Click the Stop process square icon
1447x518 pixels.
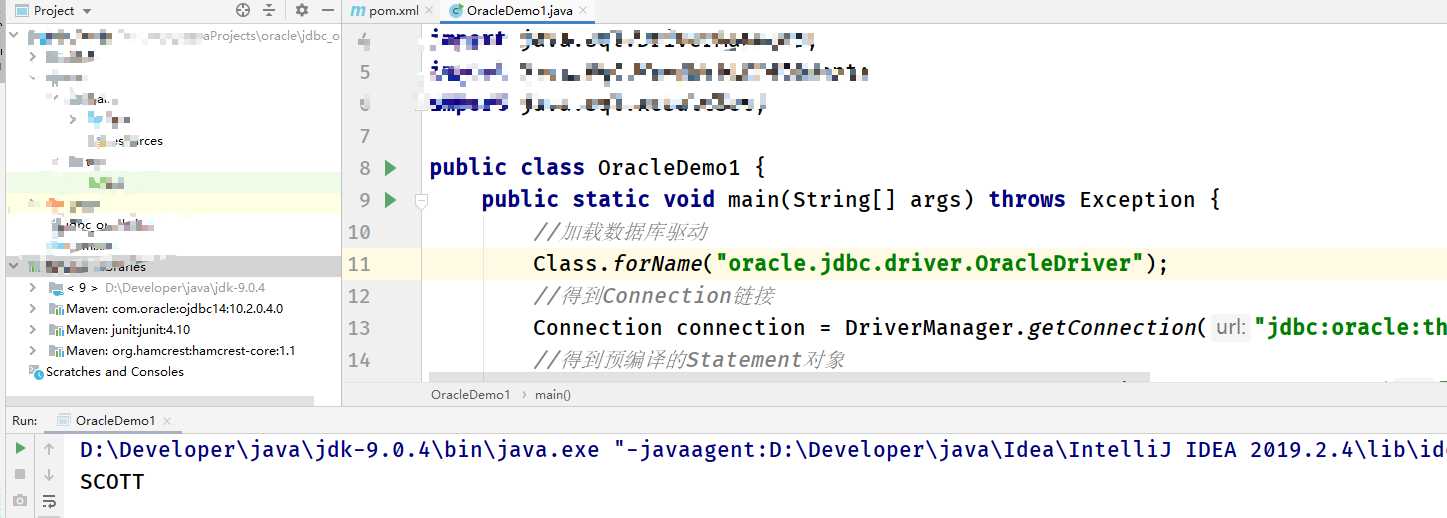[20, 475]
